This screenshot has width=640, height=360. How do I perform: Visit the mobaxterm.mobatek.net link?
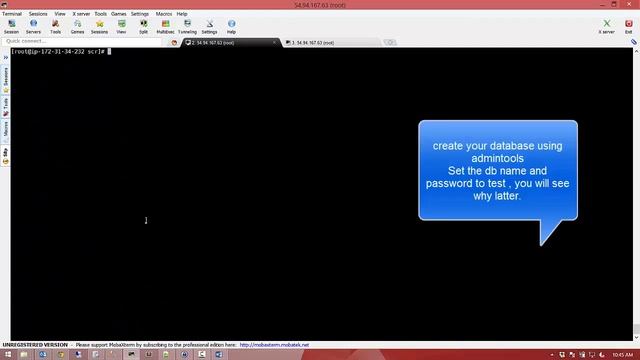click(x=274, y=345)
